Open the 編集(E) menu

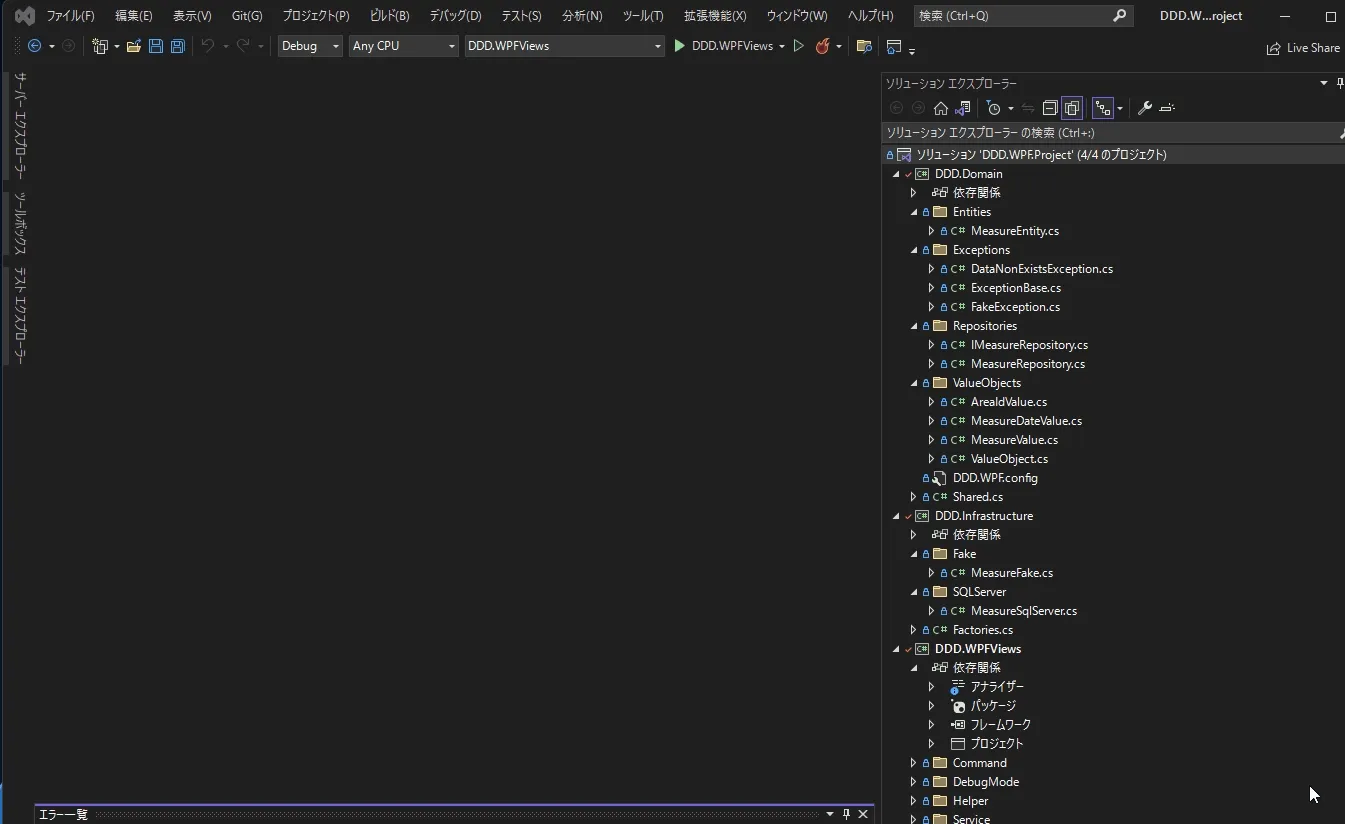[134, 16]
